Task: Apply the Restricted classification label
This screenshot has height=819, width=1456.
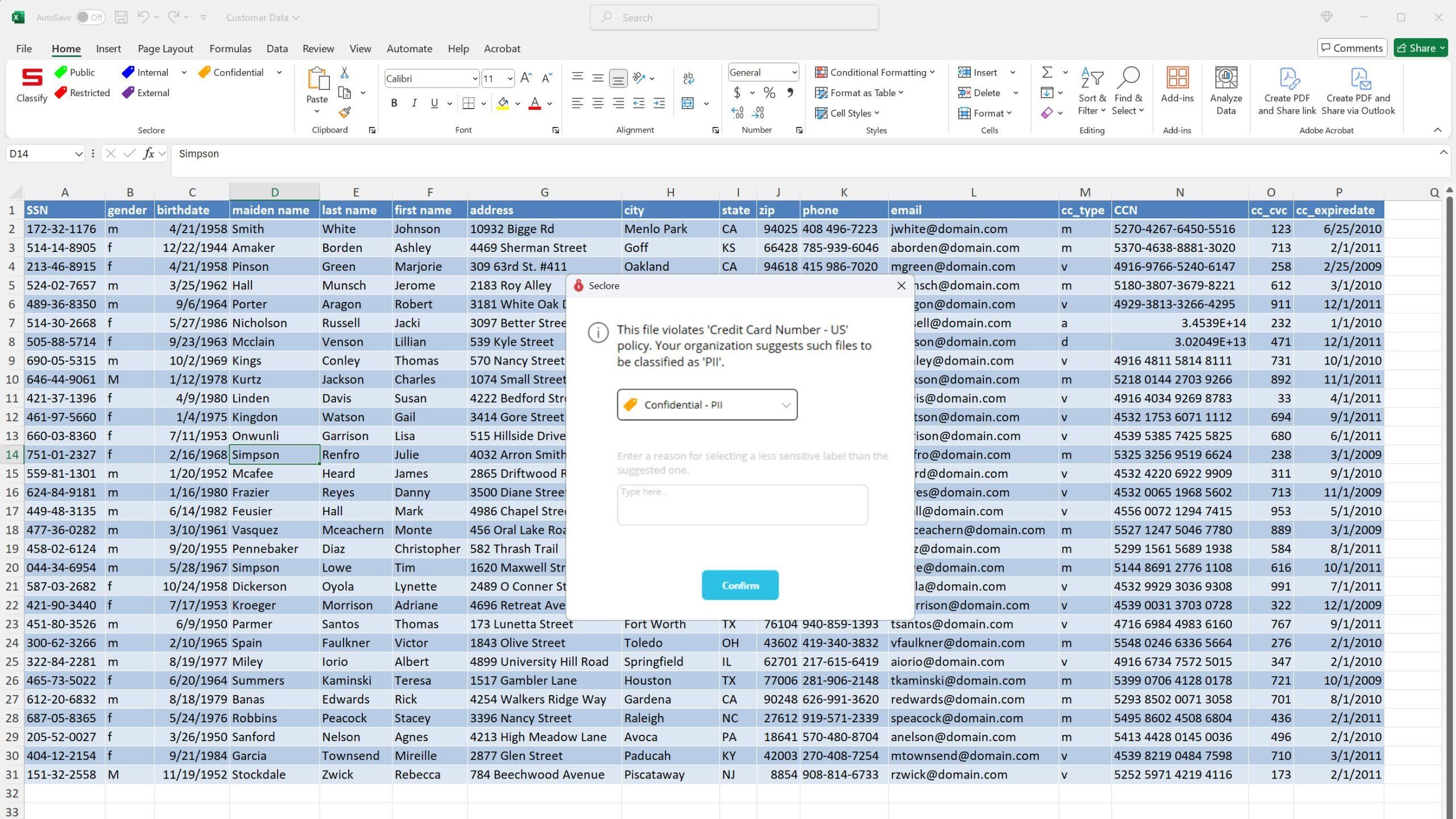Action: pos(82,93)
